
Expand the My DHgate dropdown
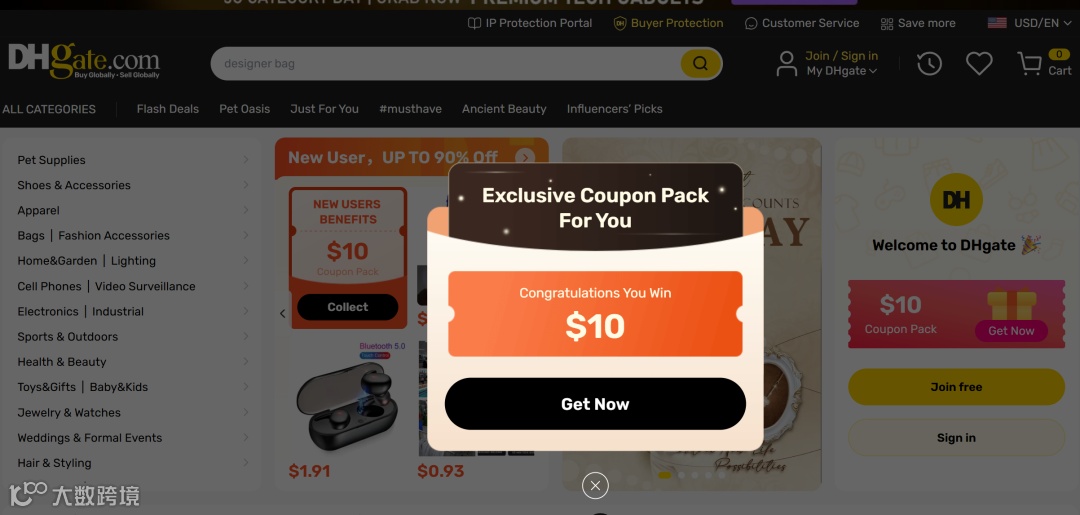(842, 71)
